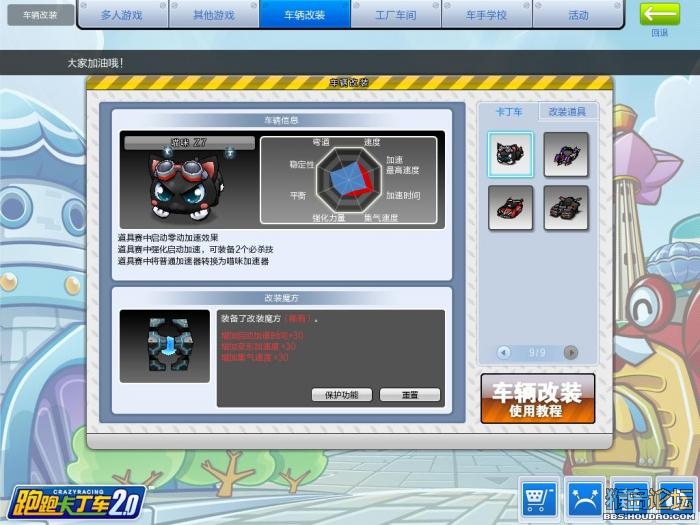Click the 平衡 radar label

click(298, 195)
